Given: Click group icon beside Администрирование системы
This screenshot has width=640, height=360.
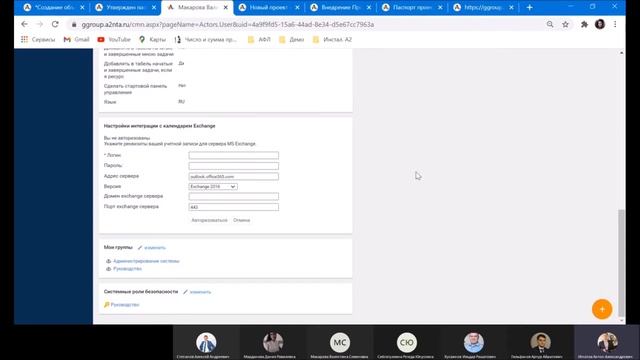Looking at the screenshot, I should pyautogui.click(x=109, y=261).
